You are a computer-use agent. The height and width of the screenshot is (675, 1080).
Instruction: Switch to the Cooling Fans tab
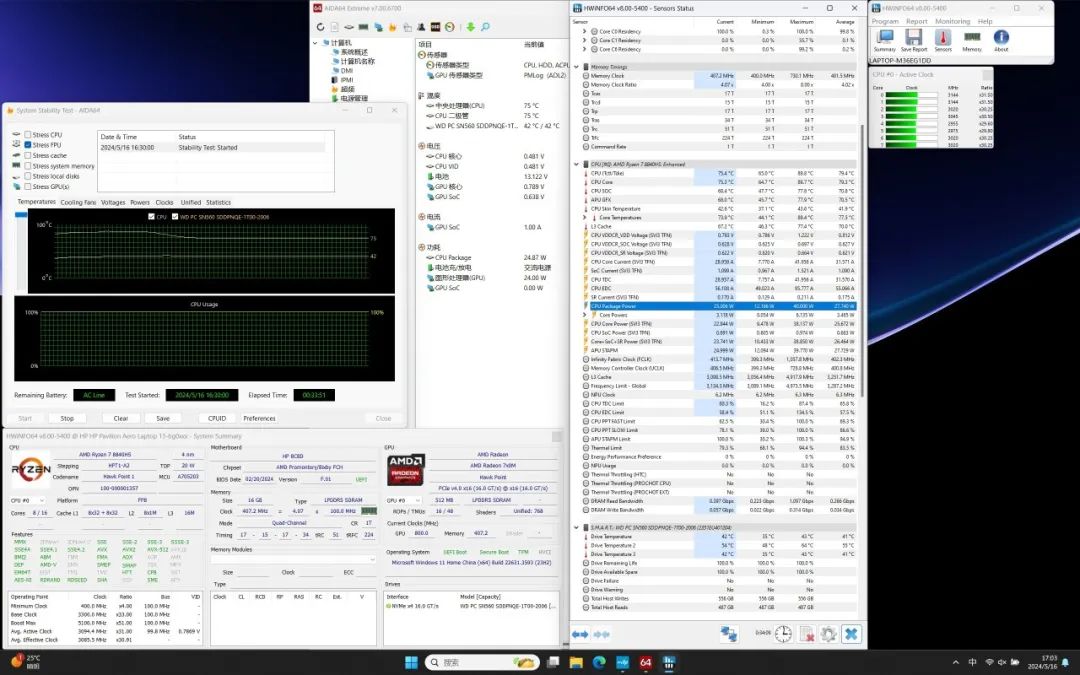click(78, 202)
